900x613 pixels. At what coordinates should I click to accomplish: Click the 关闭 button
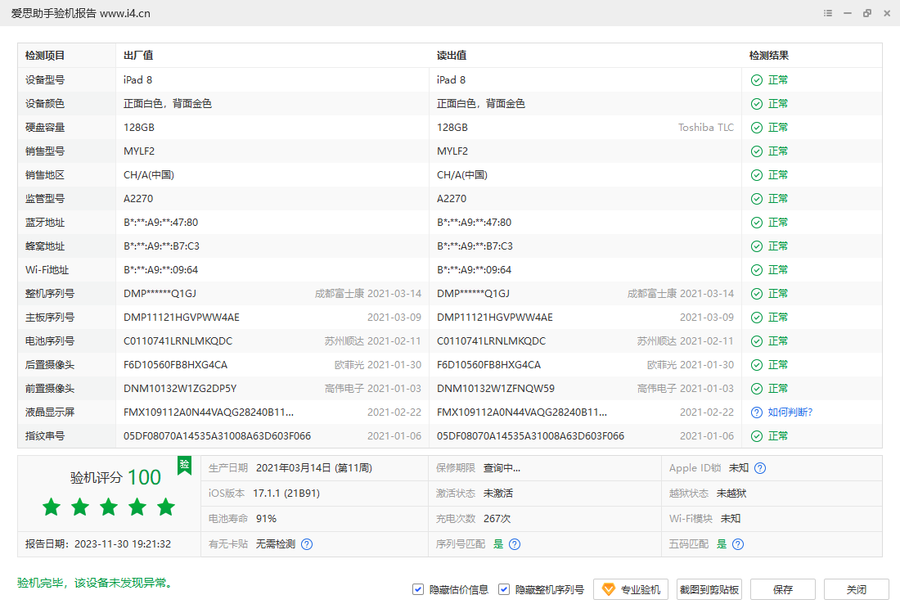click(855, 590)
